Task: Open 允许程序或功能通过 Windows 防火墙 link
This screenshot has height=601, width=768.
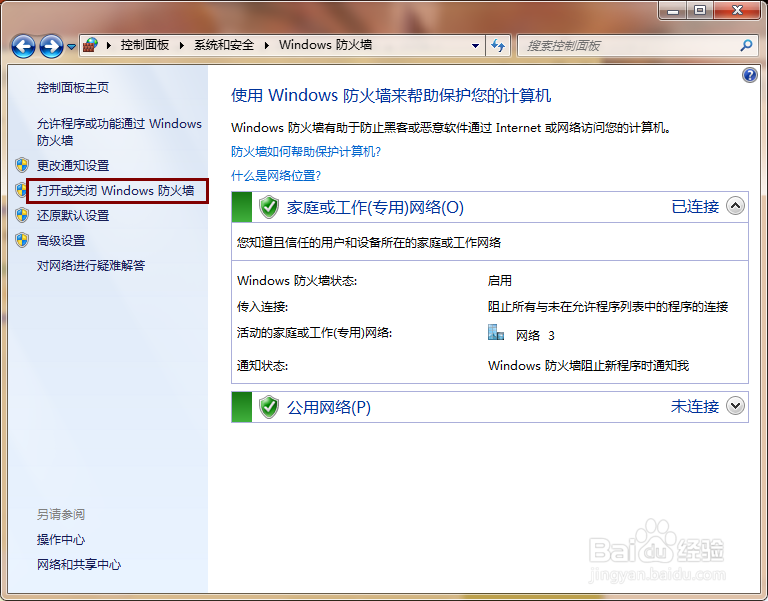Action: coord(119,132)
